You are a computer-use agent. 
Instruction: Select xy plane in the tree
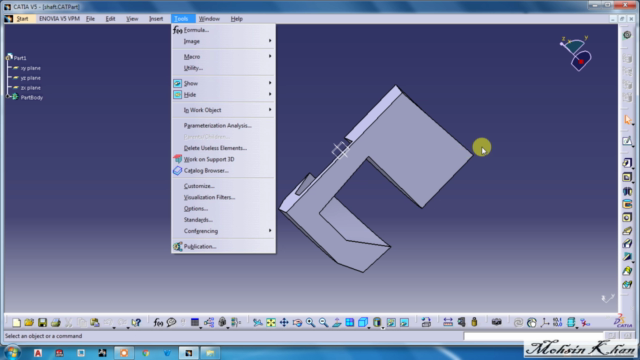[x=30, y=68]
